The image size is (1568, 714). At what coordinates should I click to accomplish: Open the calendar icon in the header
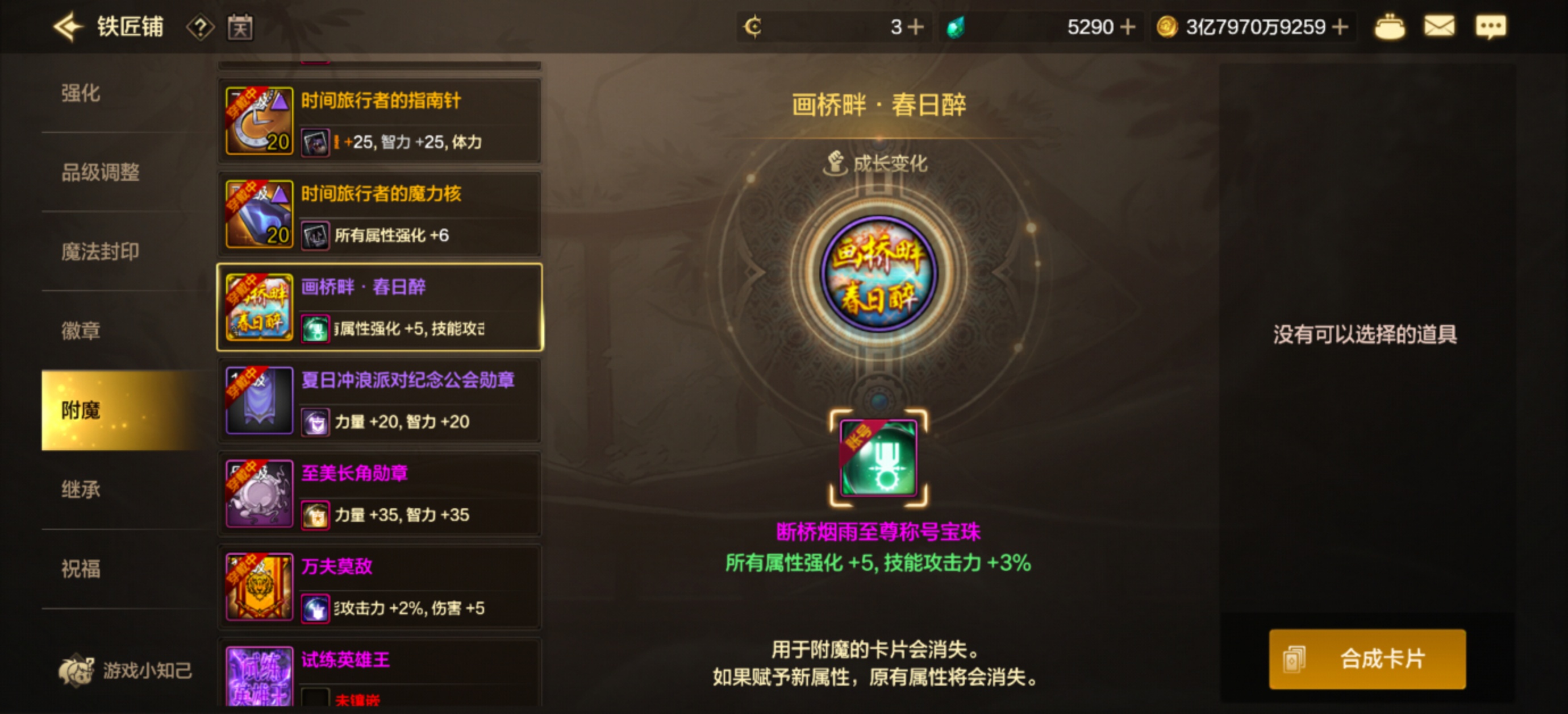click(x=240, y=27)
